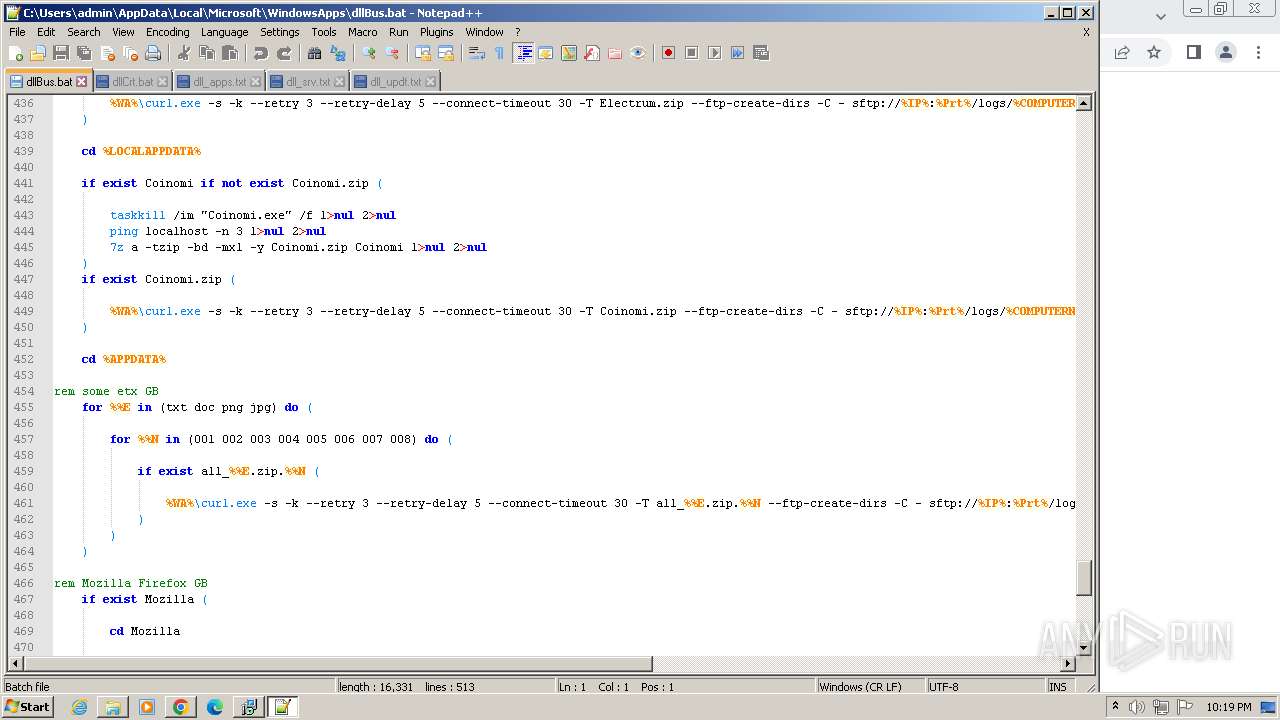Click Save Current Recorded Macro icon
The width and height of the screenshot is (1280, 720).
[760, 53]
